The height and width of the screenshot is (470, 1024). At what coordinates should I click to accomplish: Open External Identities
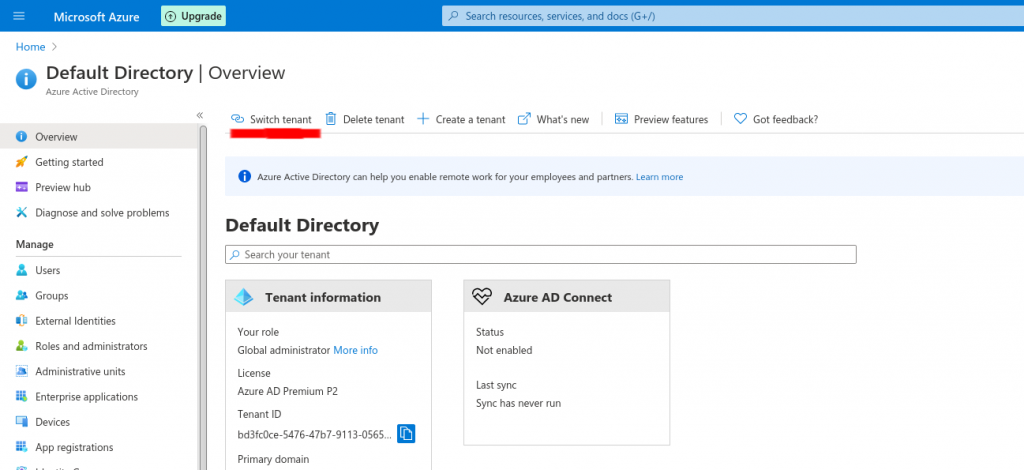tap(75, 321)
